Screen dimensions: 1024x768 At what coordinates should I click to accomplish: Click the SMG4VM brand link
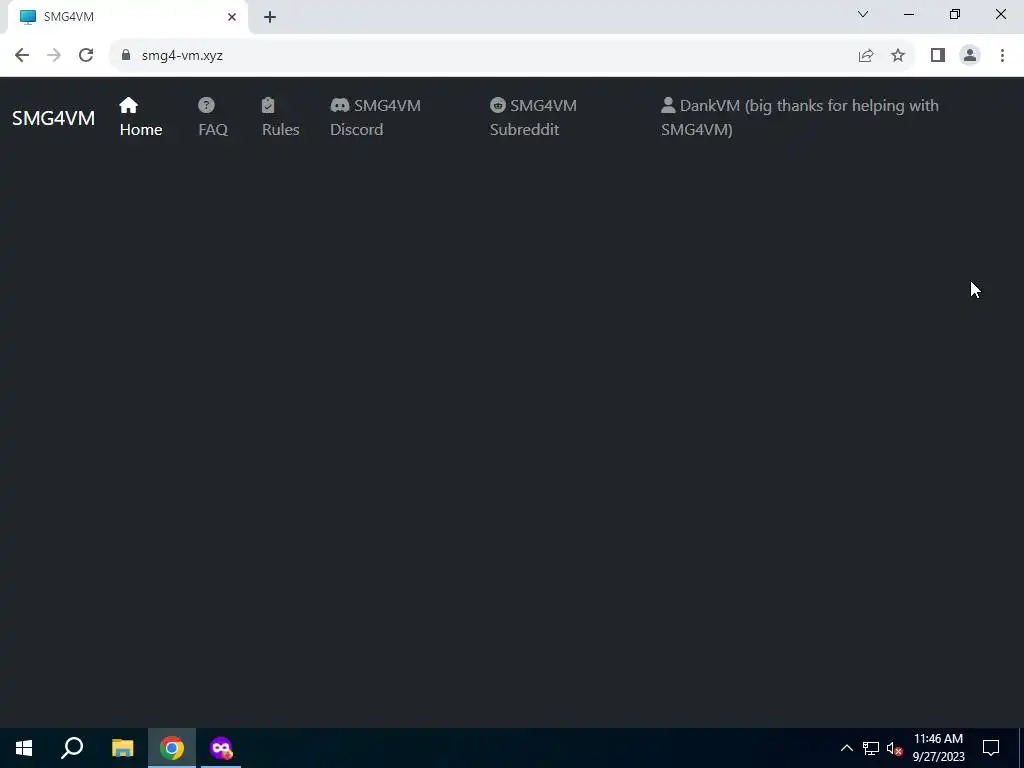coord(54,118)
